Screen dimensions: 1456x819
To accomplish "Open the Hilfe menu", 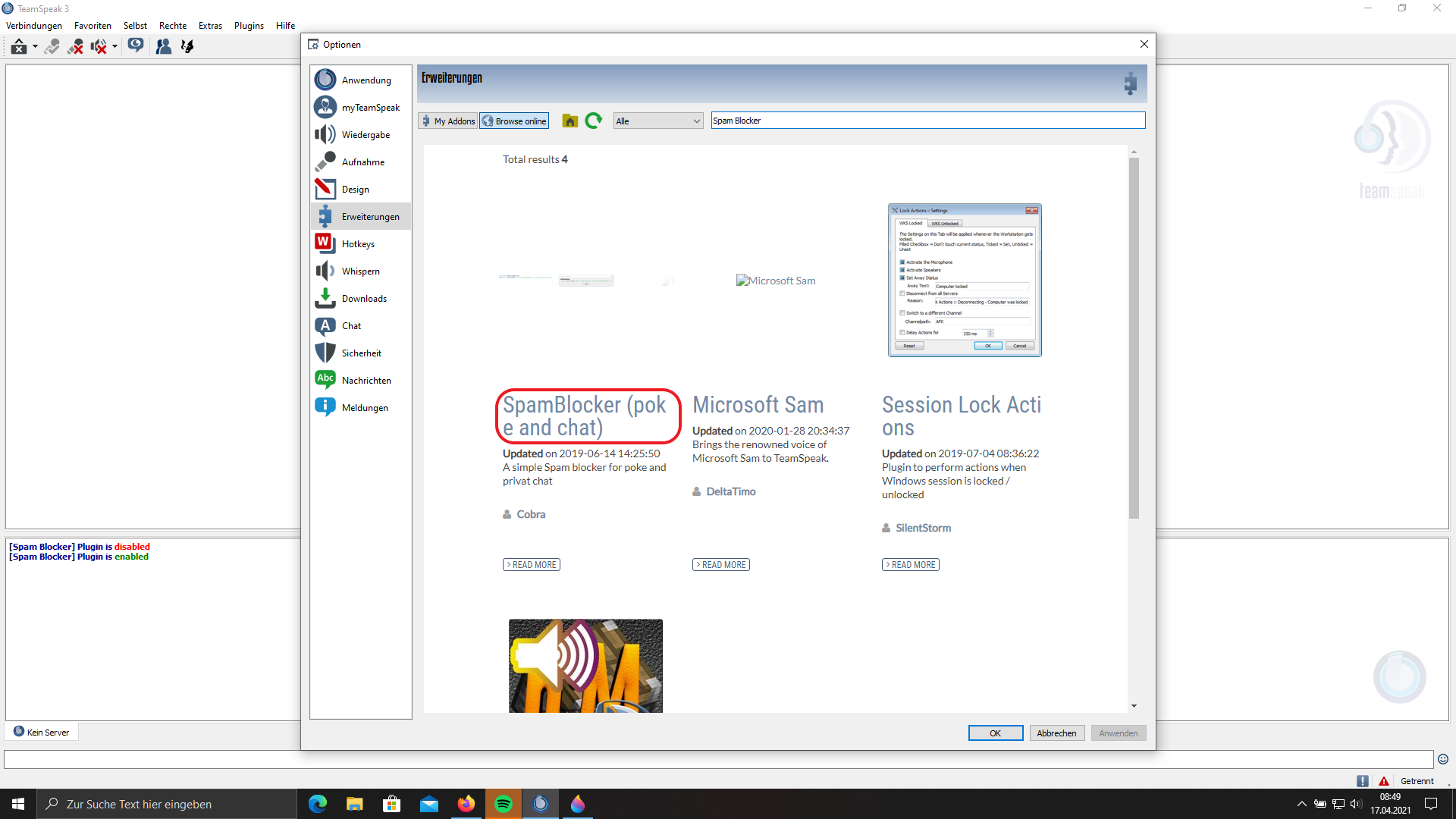I will [x=286, y=26].
